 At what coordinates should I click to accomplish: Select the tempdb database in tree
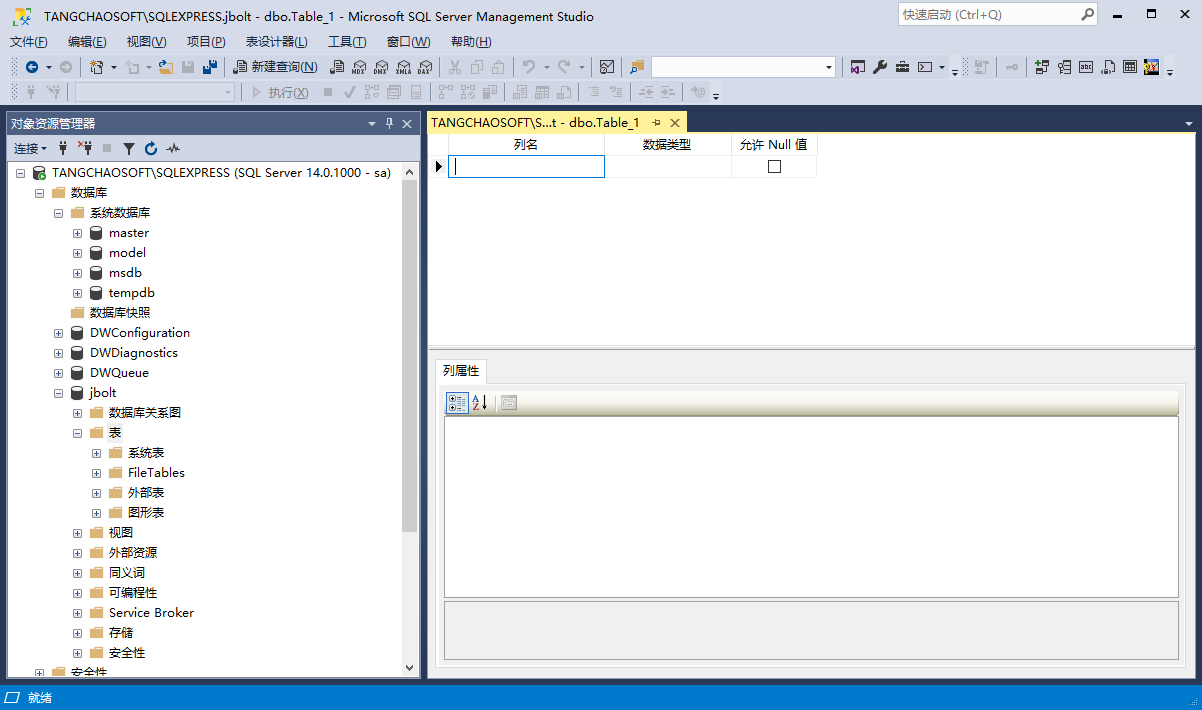[132, 293]
